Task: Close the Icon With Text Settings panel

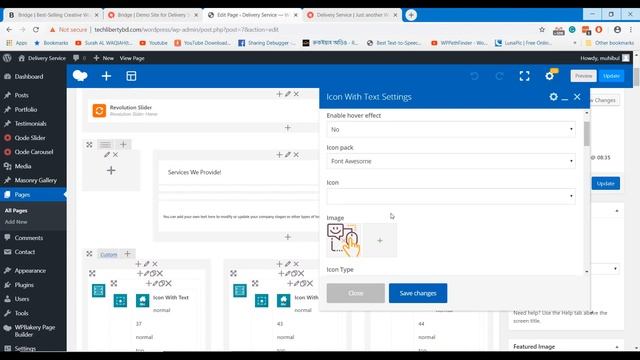Action: 577,97
